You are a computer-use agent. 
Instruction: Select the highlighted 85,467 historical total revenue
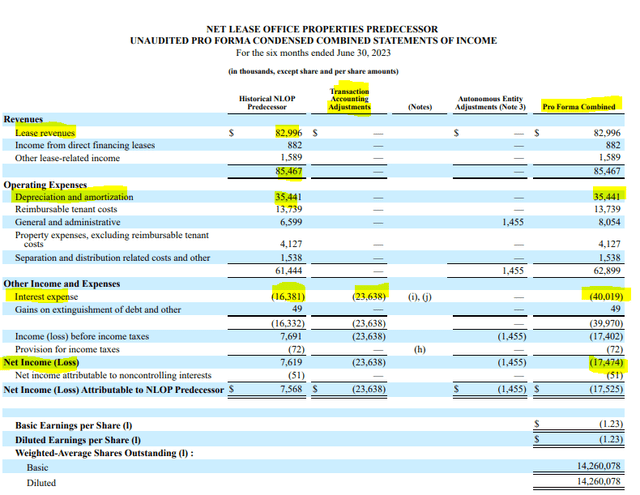(285, 172)
